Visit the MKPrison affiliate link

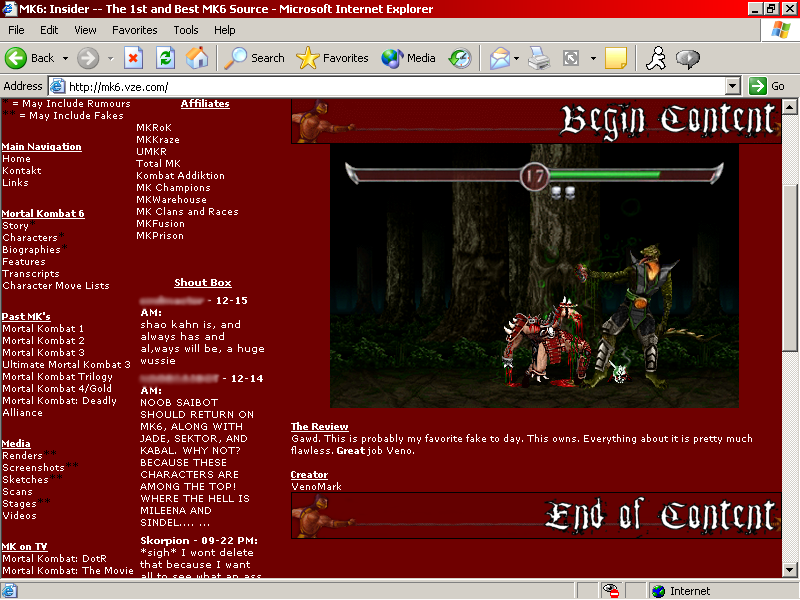(160, 235)
